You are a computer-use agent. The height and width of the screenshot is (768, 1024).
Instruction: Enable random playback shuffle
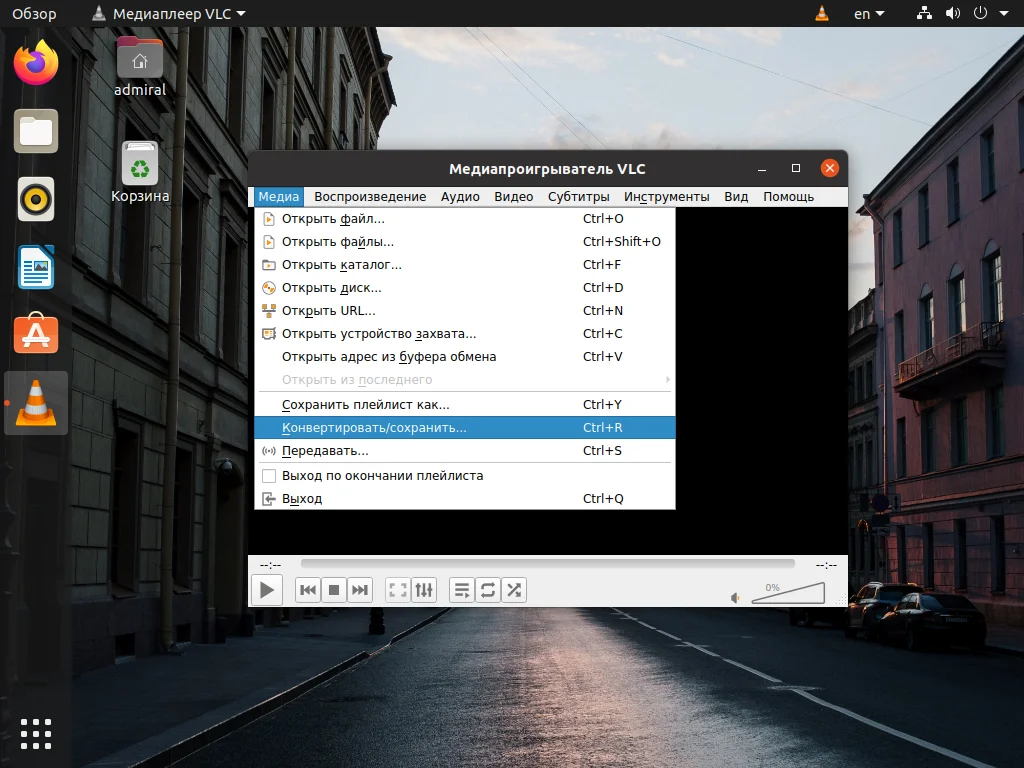(x=514, y=589)
